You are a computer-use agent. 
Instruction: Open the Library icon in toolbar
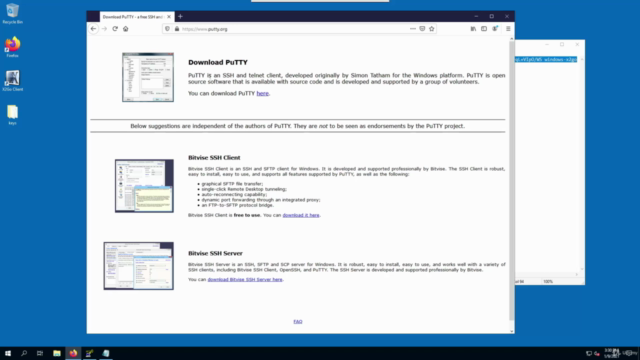pos(473,29)
